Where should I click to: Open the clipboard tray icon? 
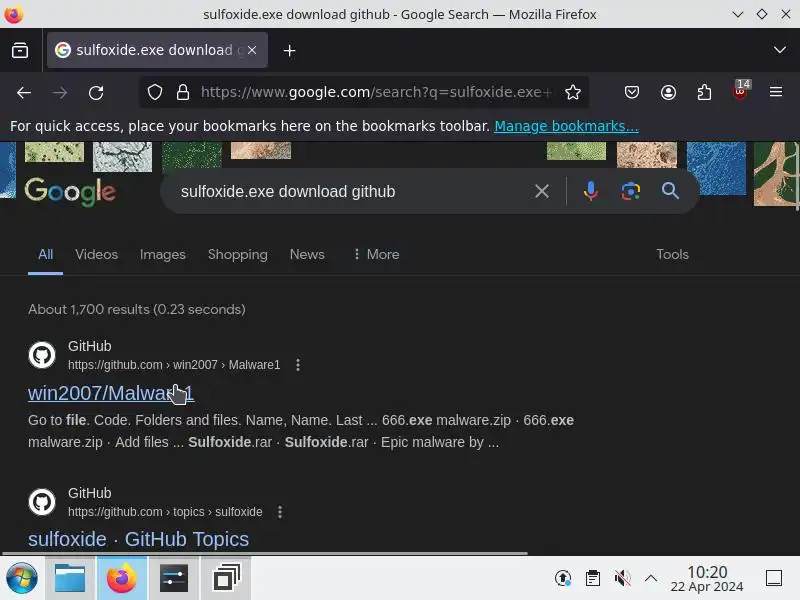(592, 578)
